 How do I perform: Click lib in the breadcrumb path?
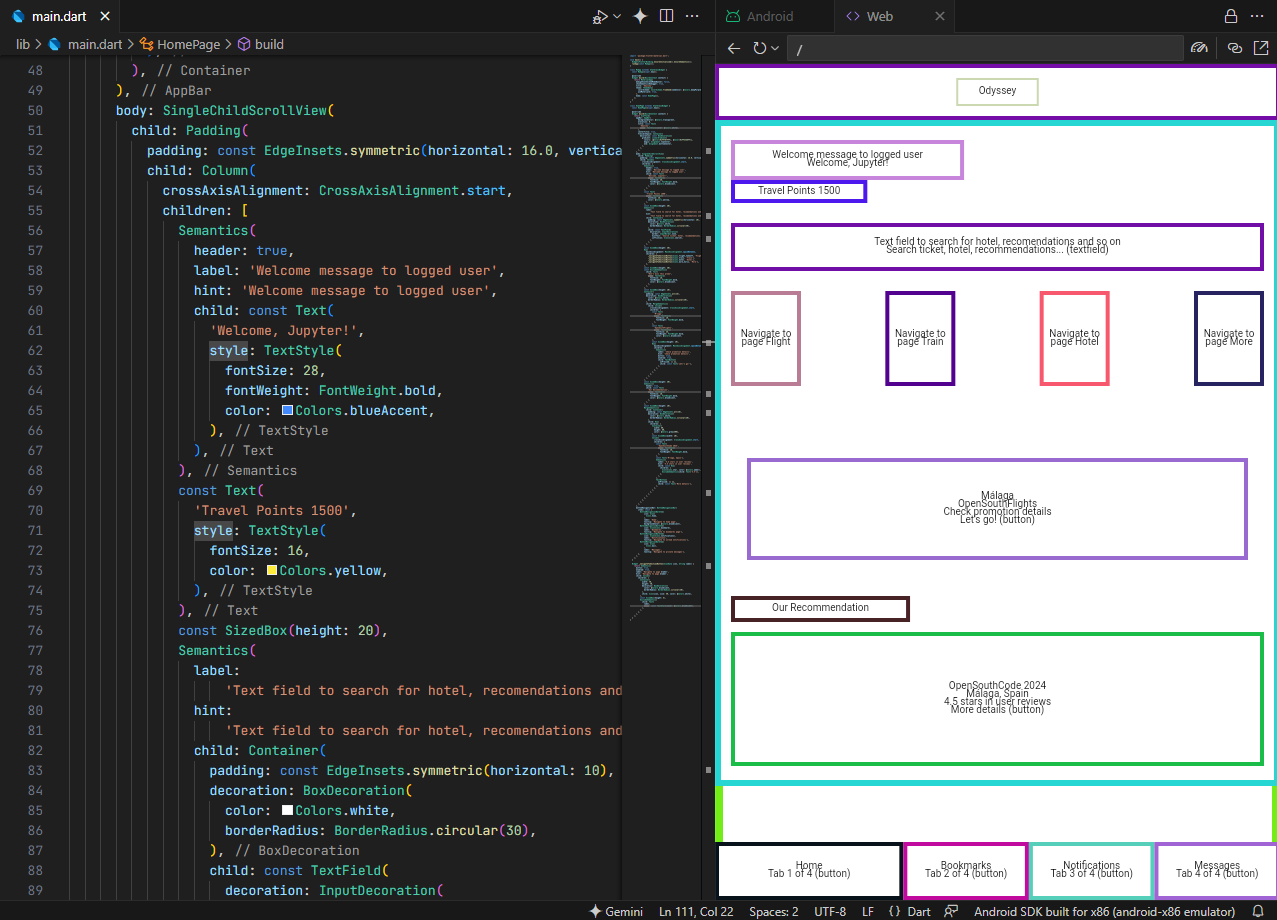tap(23, 44)
